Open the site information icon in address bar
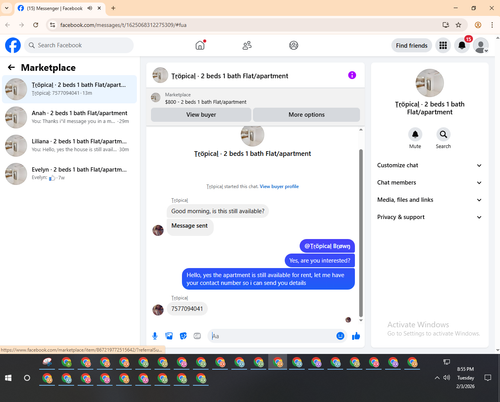Viewport: 500px width, 402px height. (53, 25)
